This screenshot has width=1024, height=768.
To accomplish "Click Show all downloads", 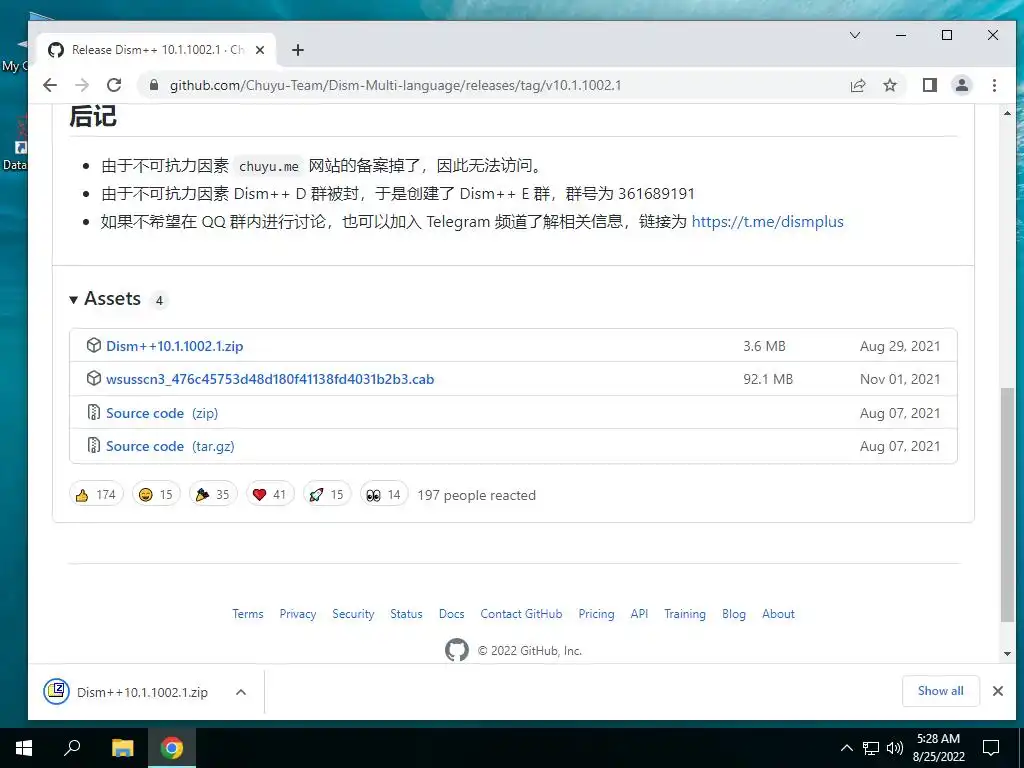I will pyautogui.click(x=940, y=691).
